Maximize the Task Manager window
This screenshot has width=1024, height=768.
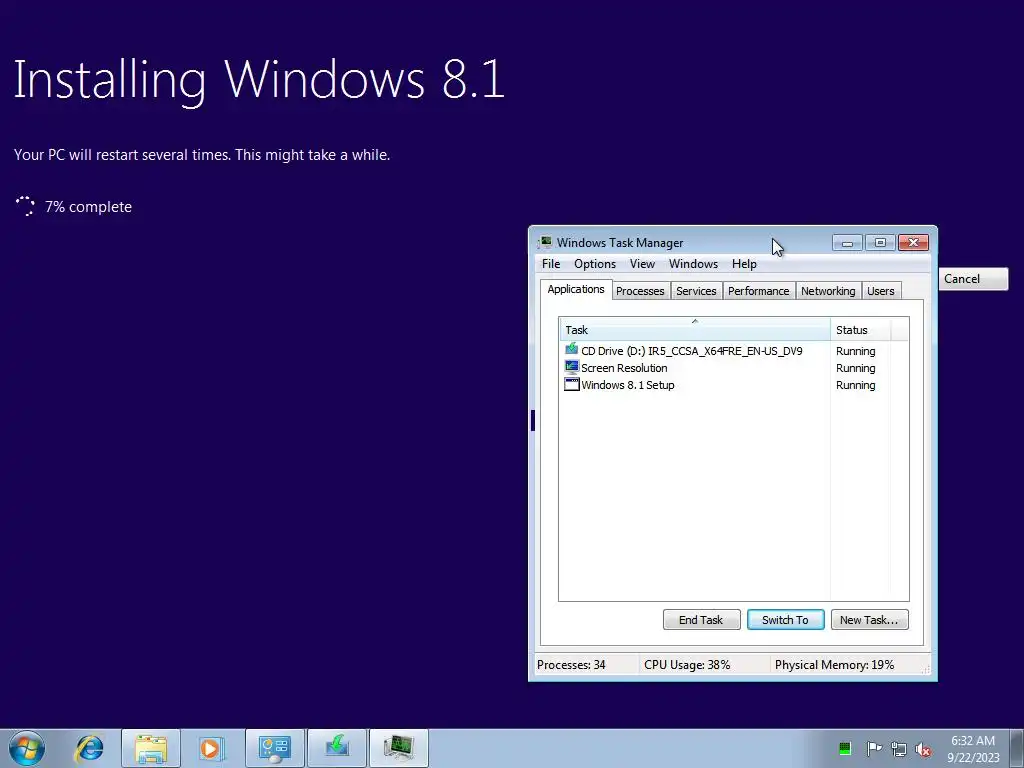point(880,243)
